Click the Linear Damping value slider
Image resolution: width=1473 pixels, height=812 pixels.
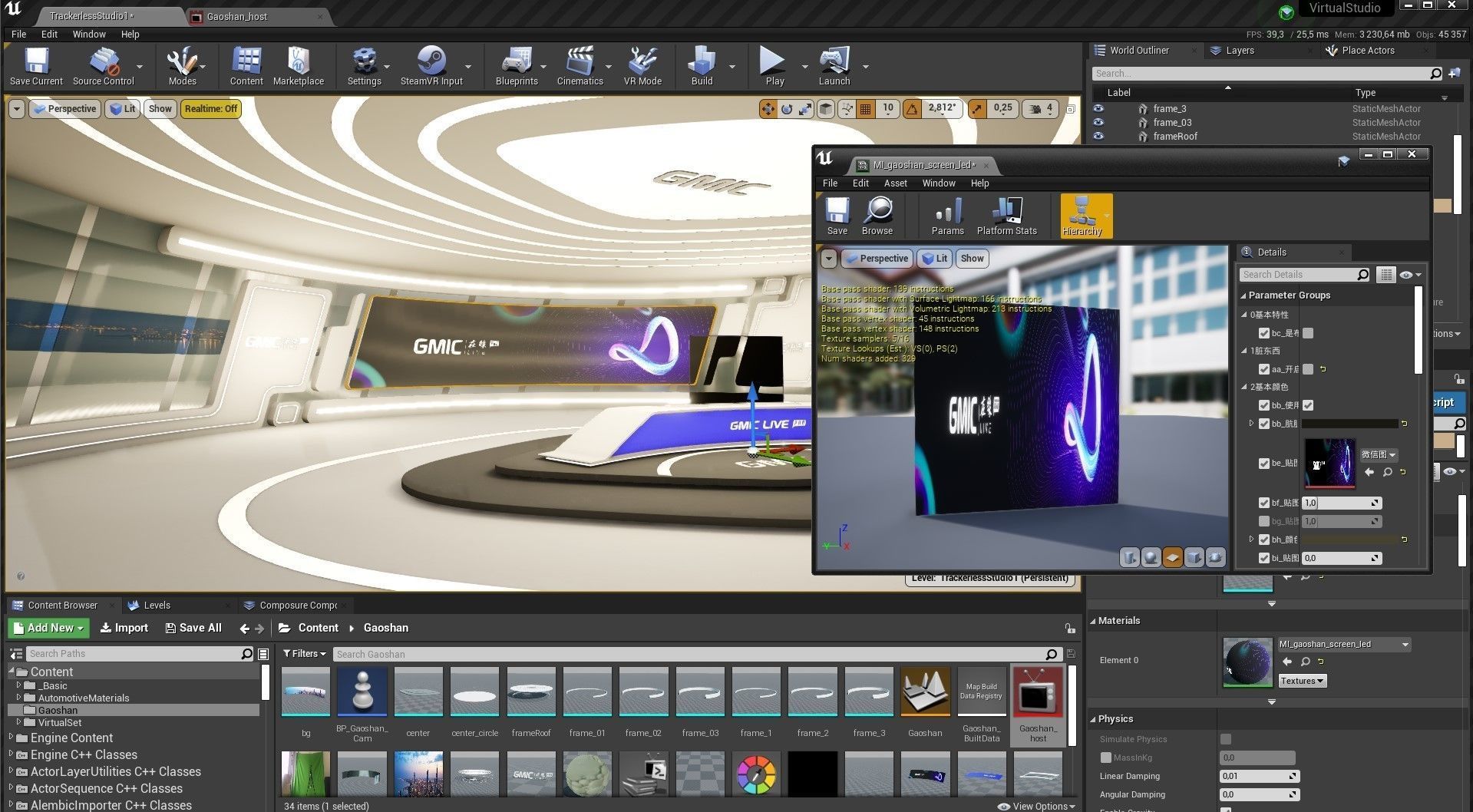click(x=1259, y=776)
